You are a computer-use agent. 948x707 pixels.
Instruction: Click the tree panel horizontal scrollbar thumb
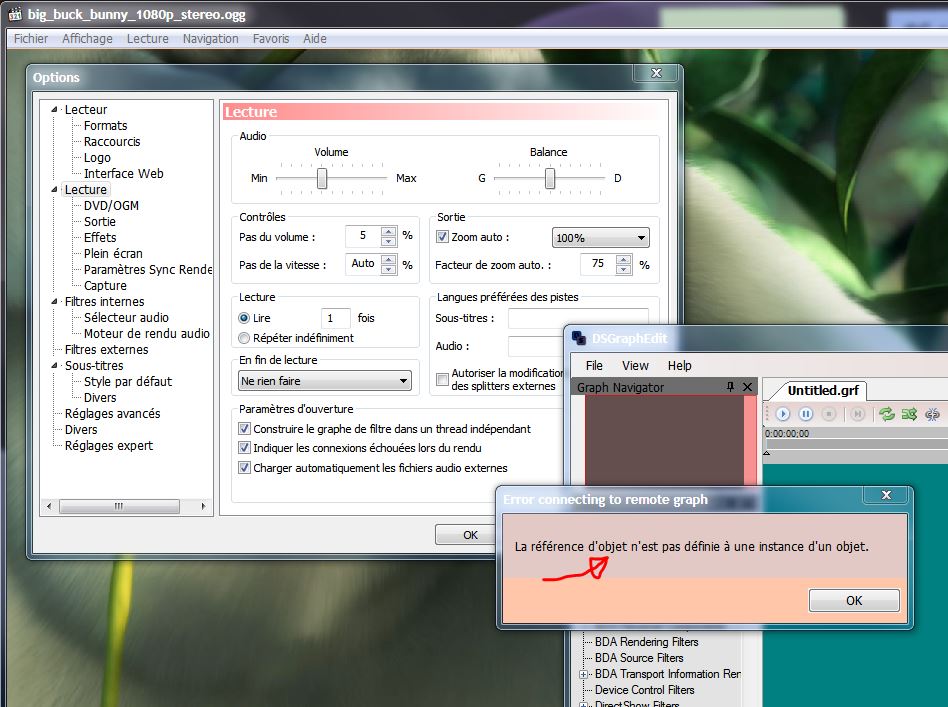coord(119,506)
